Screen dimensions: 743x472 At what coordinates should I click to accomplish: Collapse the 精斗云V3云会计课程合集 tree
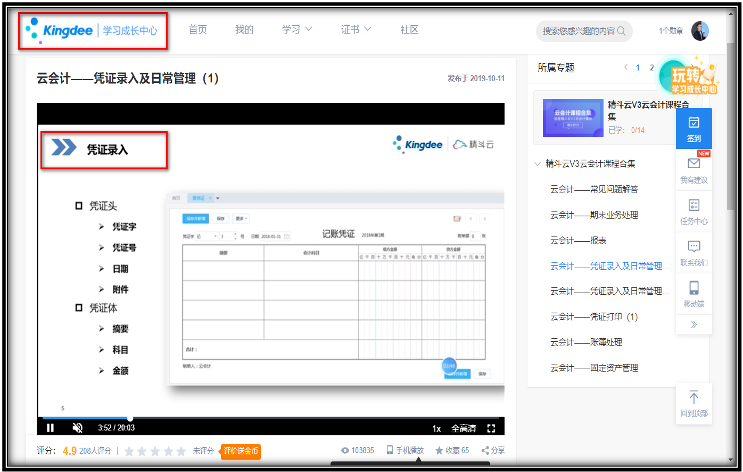[537, 163]
